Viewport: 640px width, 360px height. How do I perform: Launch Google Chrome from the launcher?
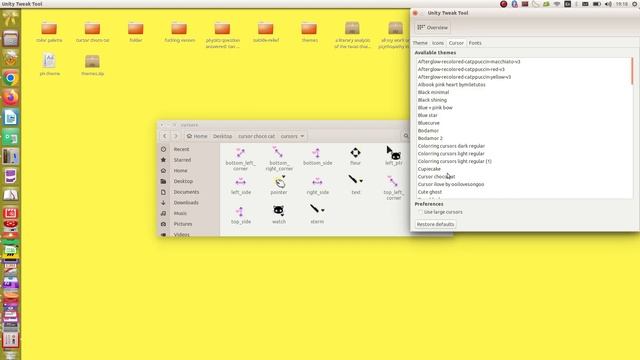point(11,78)
